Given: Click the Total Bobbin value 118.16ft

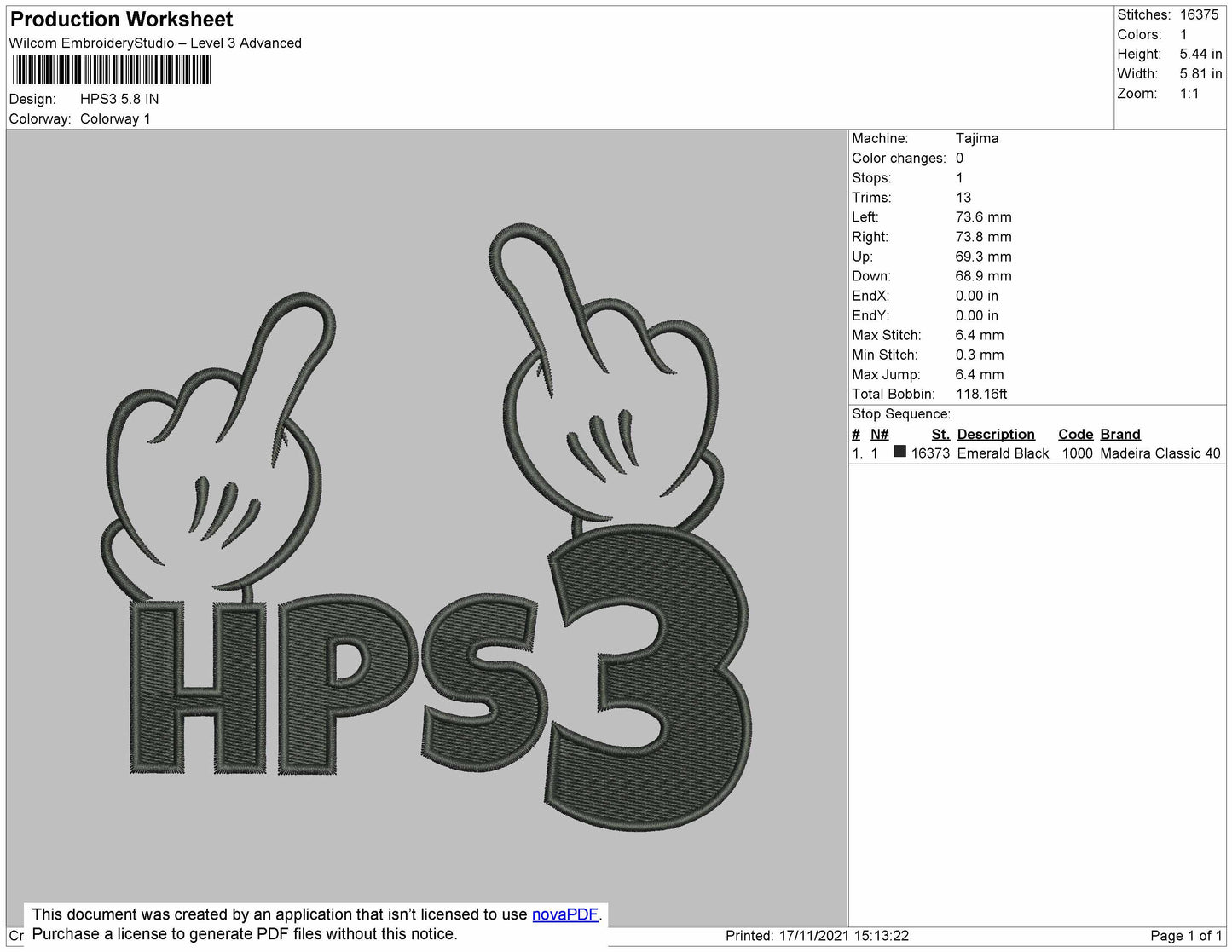Looking at the screenshot, I should (981, 394).
